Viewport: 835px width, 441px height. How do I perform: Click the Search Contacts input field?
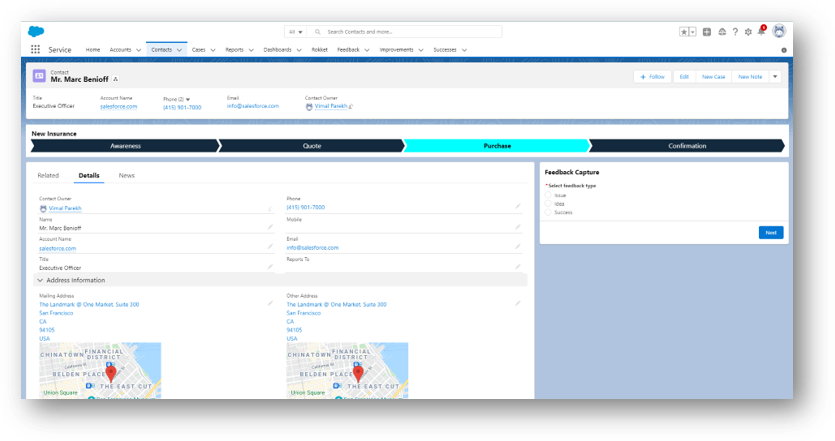405,32
